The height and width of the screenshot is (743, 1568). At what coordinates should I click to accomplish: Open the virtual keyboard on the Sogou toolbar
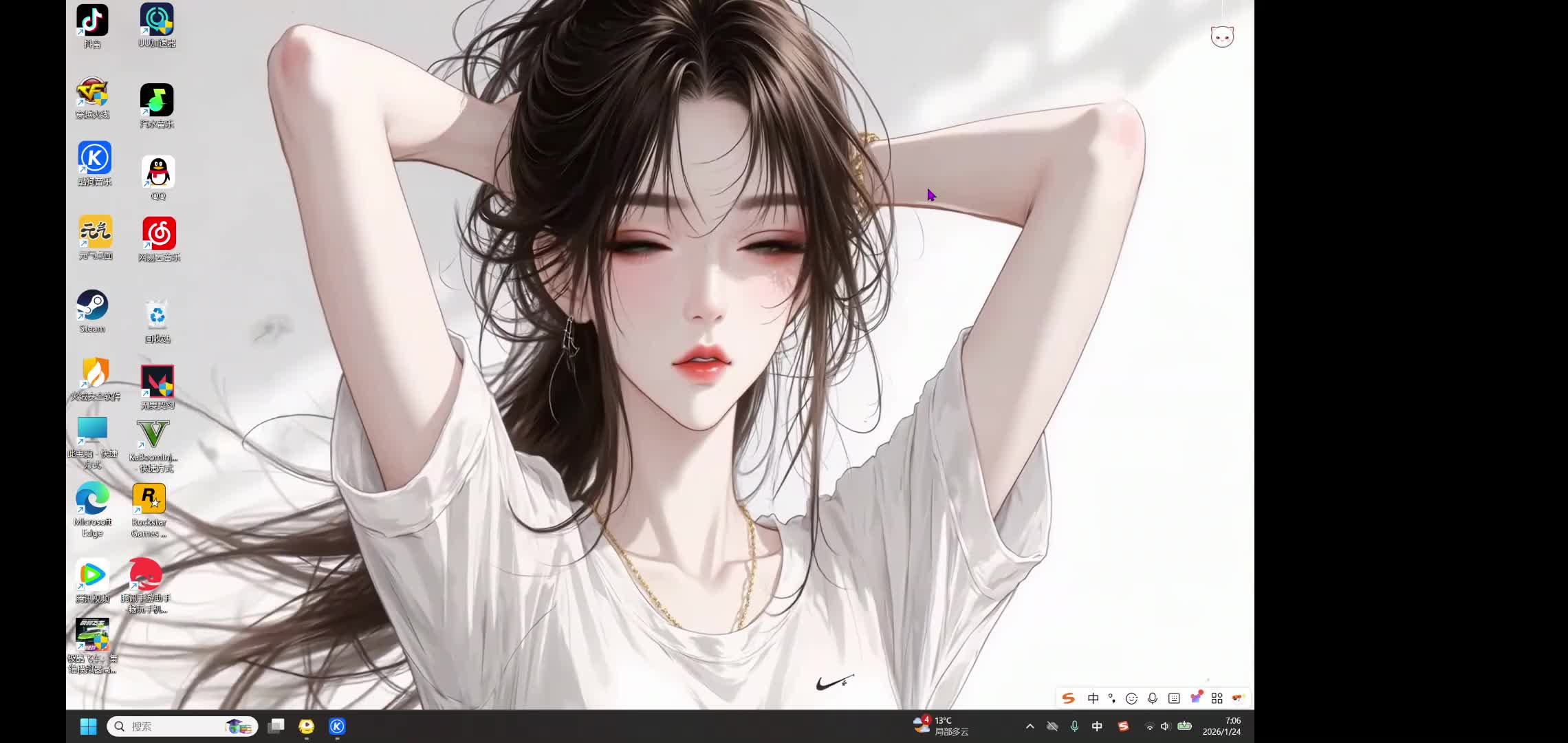tap(1173, 698)
